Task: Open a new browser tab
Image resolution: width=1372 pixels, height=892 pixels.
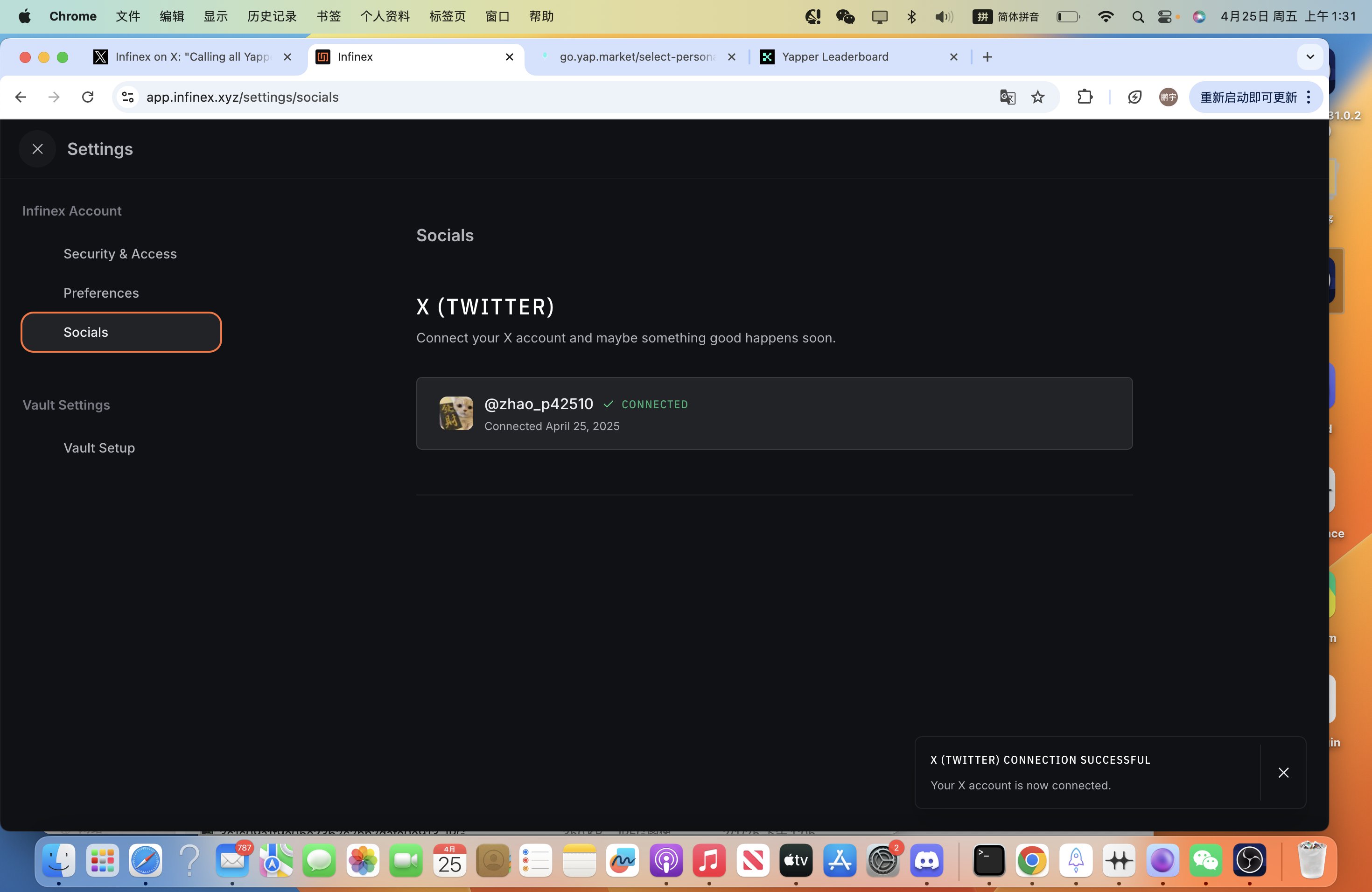Action: pyautogui.click(x=987, y=57)
